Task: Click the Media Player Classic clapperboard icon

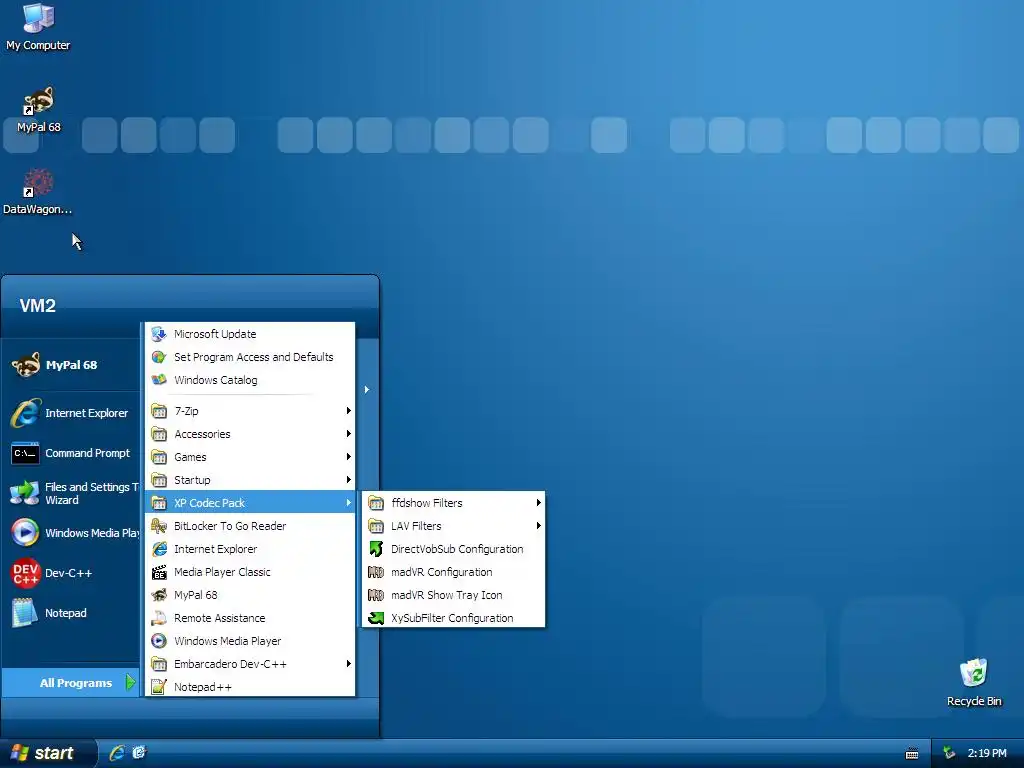Action: [x=159, y=572]
